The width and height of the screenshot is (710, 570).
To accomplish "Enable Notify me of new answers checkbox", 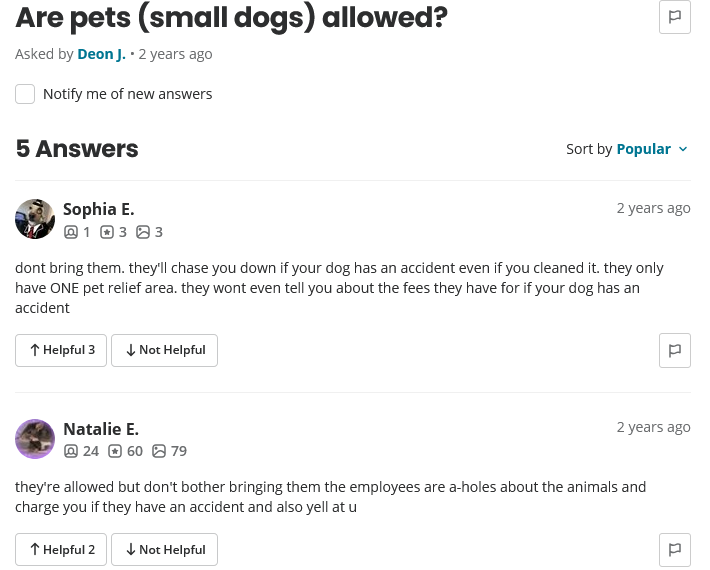I will [x=25, y=94].
